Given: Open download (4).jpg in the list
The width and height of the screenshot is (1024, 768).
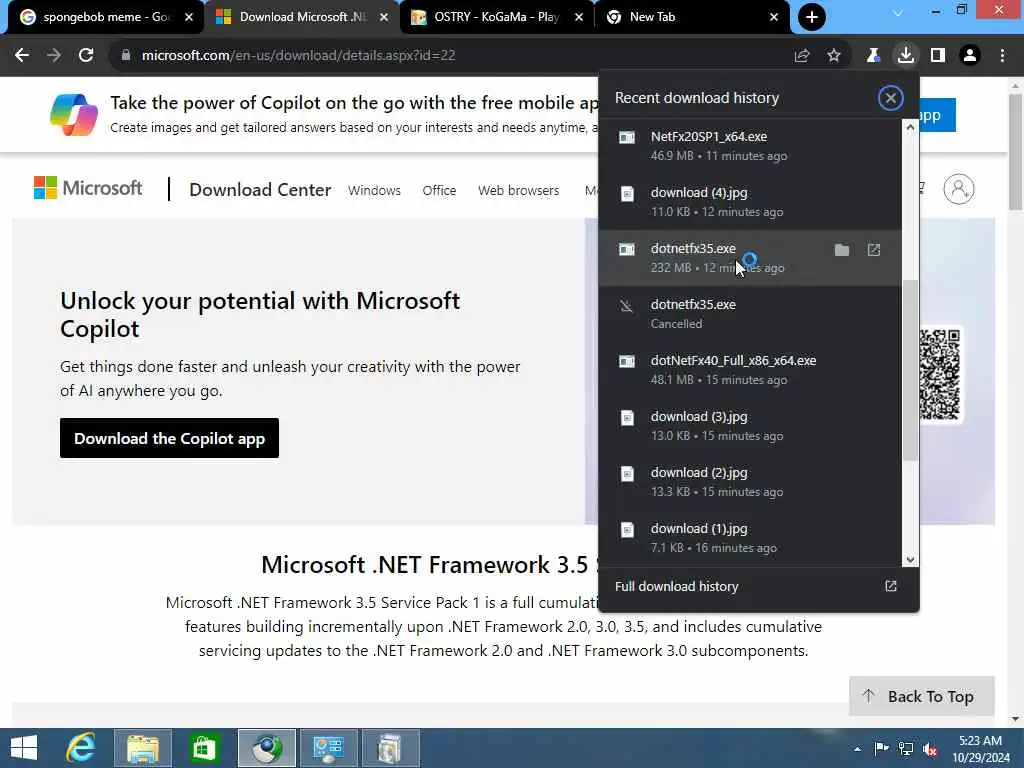Looking at the screenshot, I should (x=750, y=202).
